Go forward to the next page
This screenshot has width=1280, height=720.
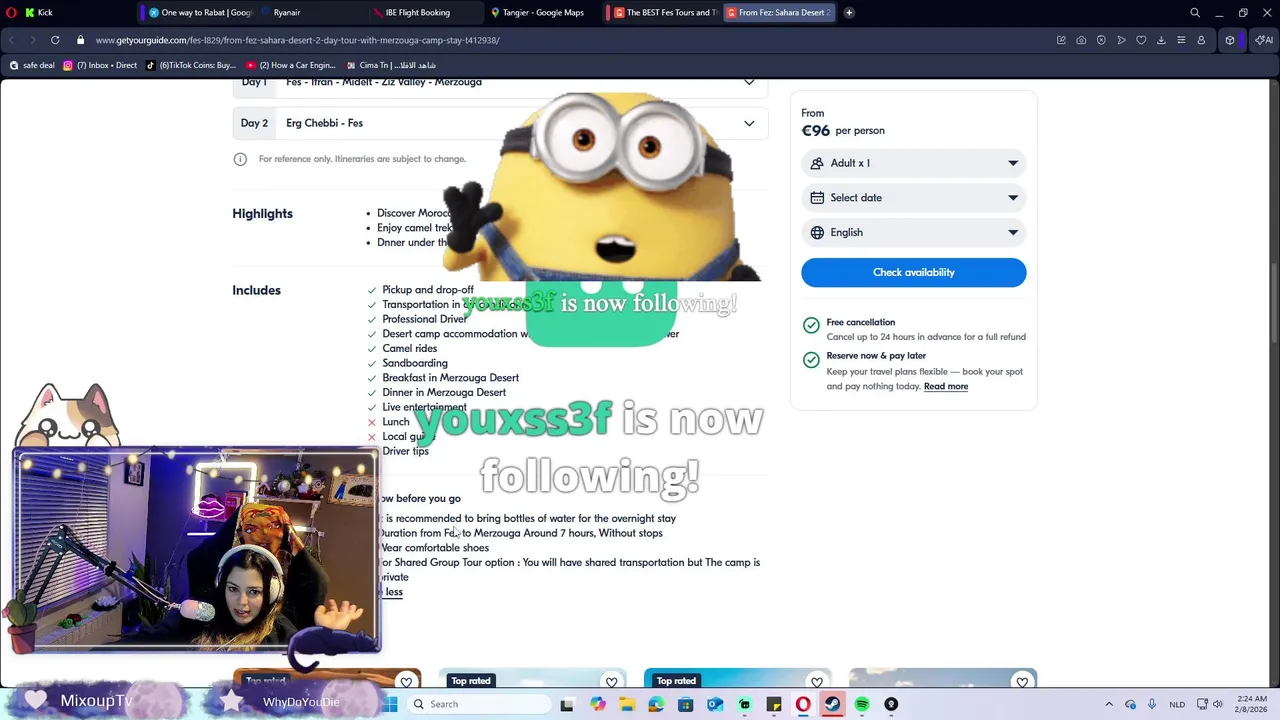[32, 40]
